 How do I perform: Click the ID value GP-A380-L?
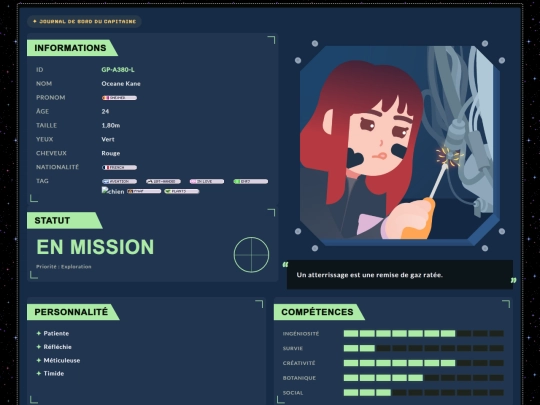[118, 70]
